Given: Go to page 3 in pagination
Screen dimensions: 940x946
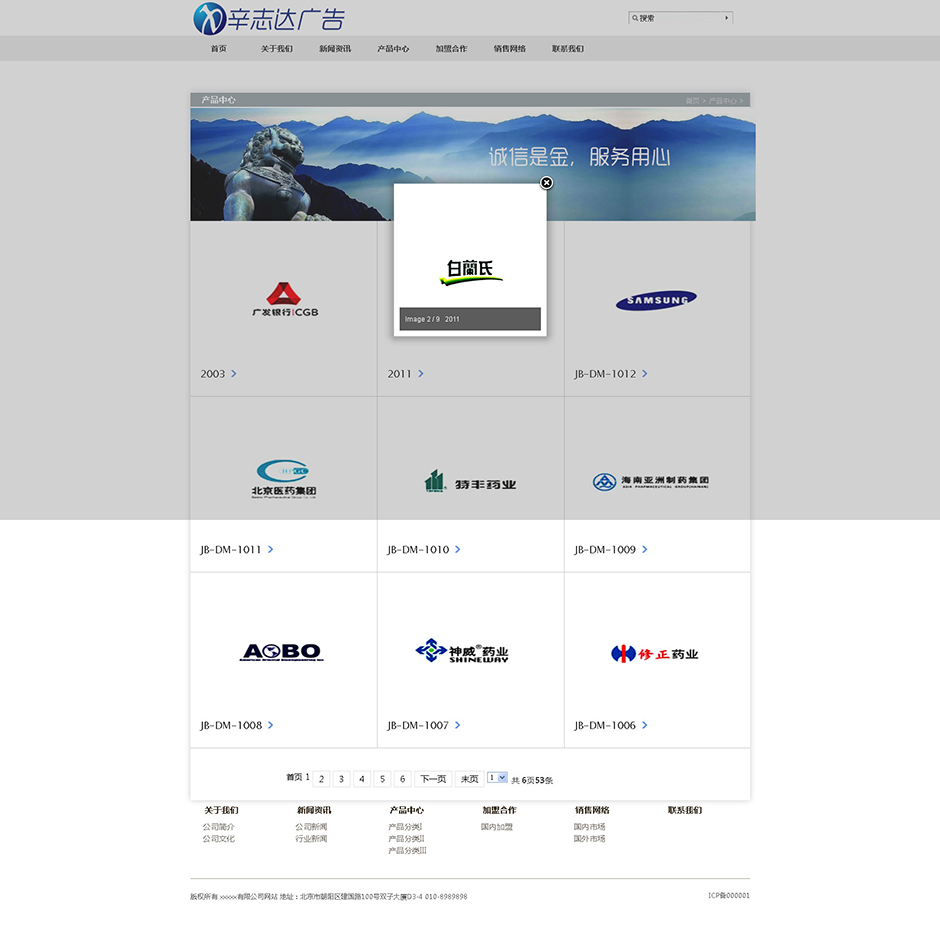Looking at the screenshot, I should click(x=341, y=779).
